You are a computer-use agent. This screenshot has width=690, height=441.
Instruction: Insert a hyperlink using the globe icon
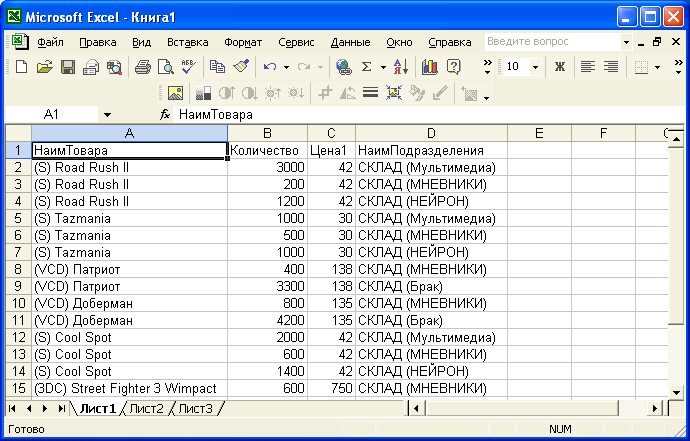[343, 67]
